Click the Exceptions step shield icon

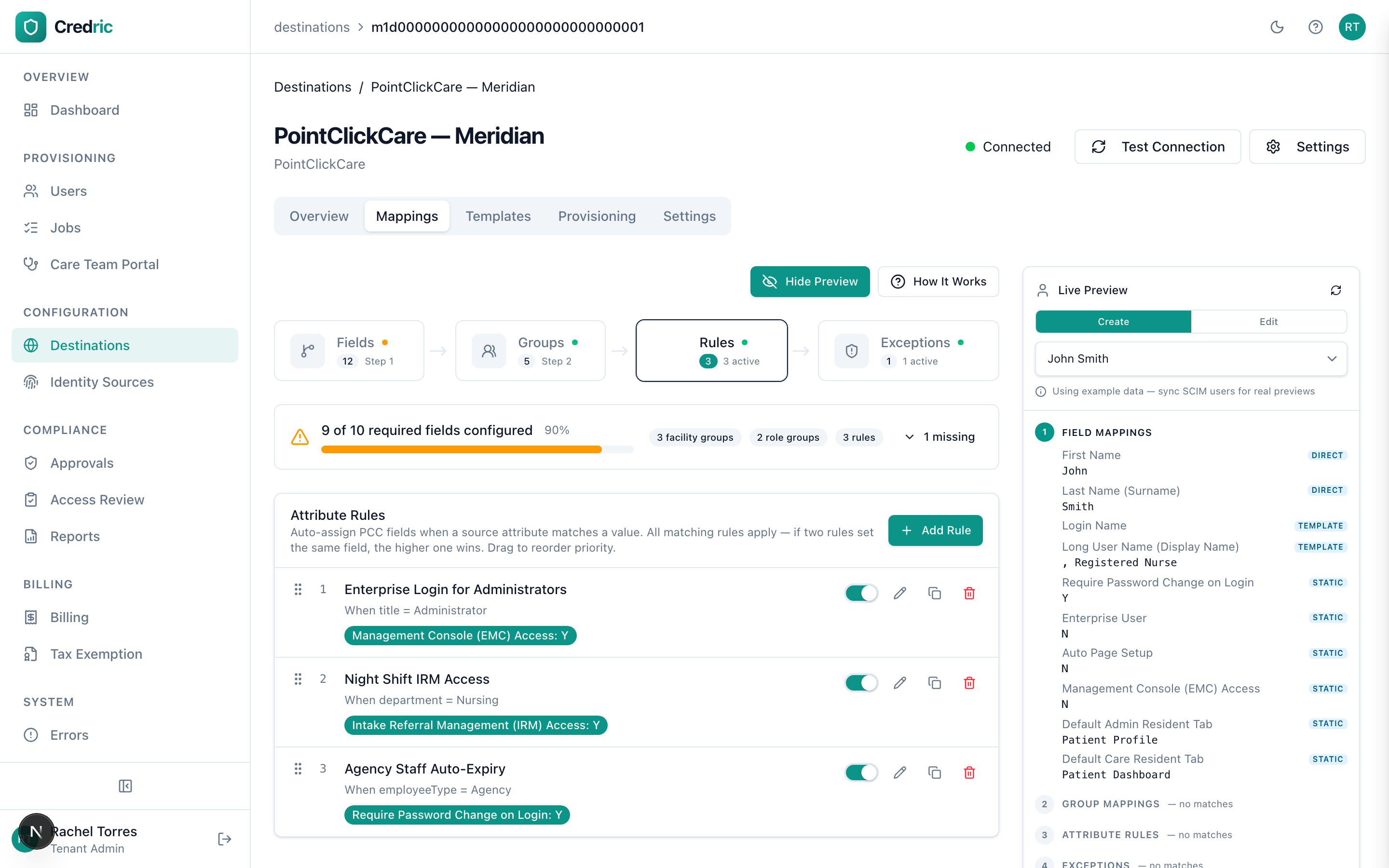(852, 351)
